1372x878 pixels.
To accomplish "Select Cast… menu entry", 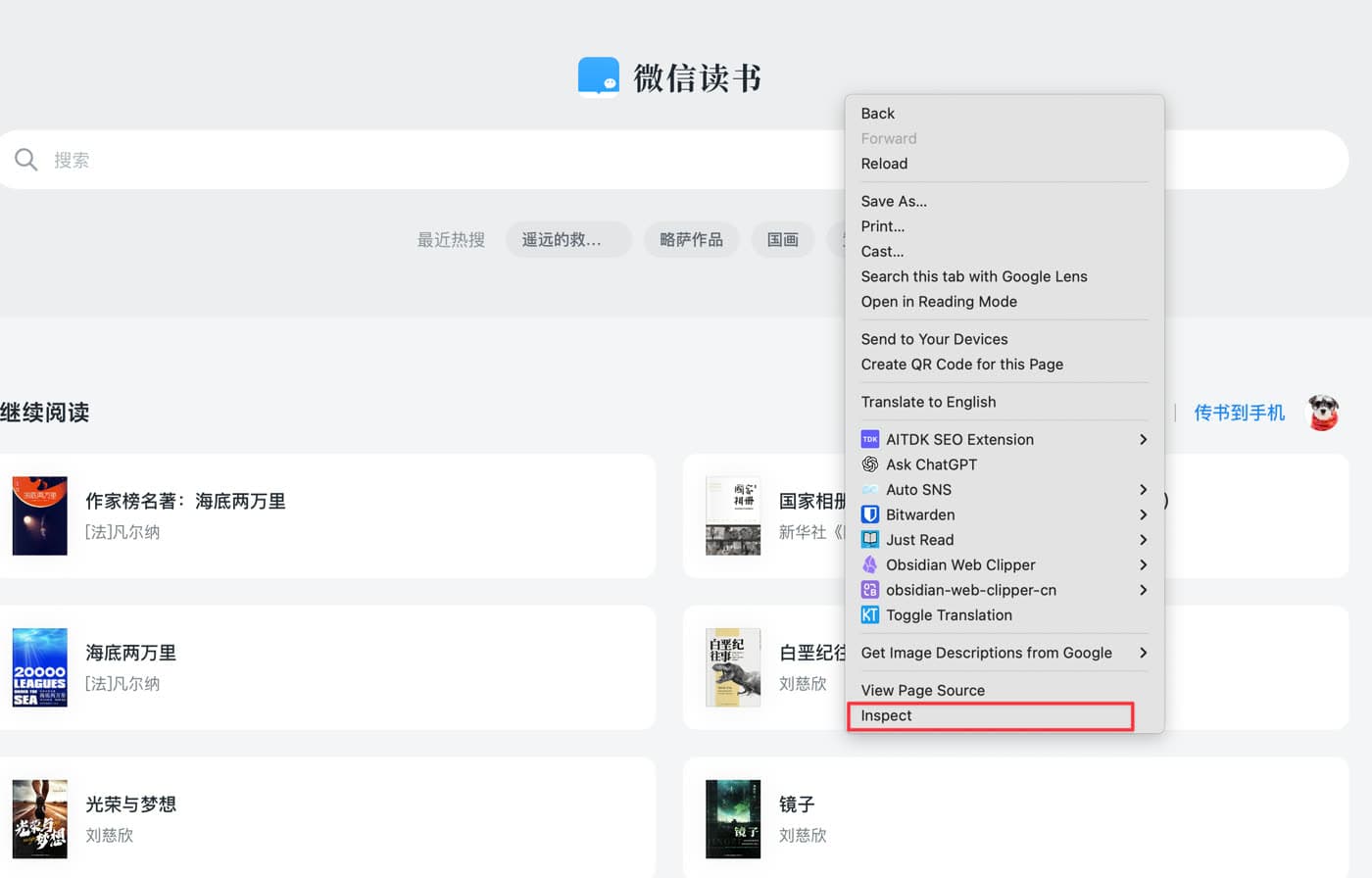I will click(x=1004, y=251).
